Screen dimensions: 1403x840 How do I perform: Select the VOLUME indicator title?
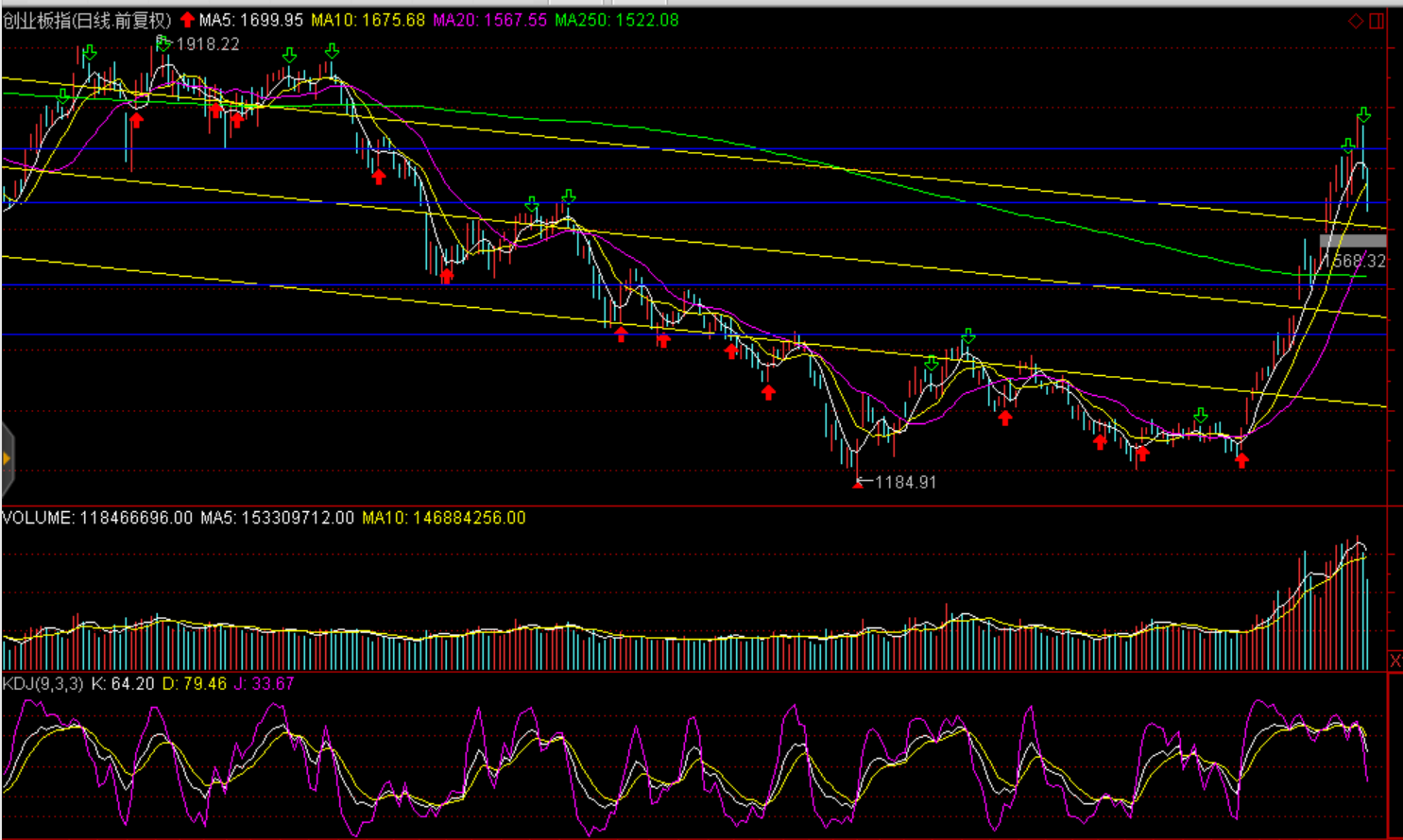38,518
